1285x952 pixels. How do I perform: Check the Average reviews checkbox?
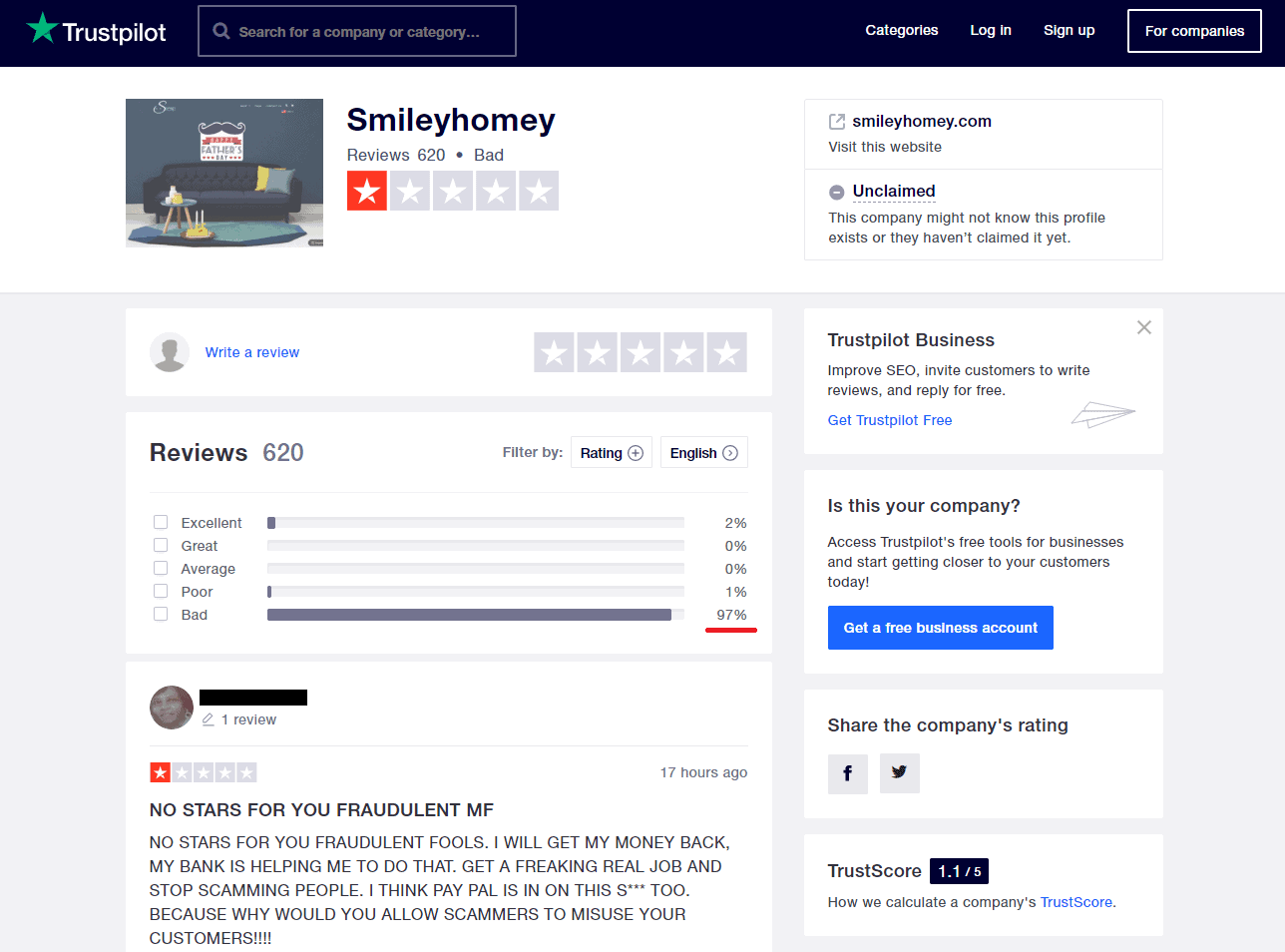point(161,568)
